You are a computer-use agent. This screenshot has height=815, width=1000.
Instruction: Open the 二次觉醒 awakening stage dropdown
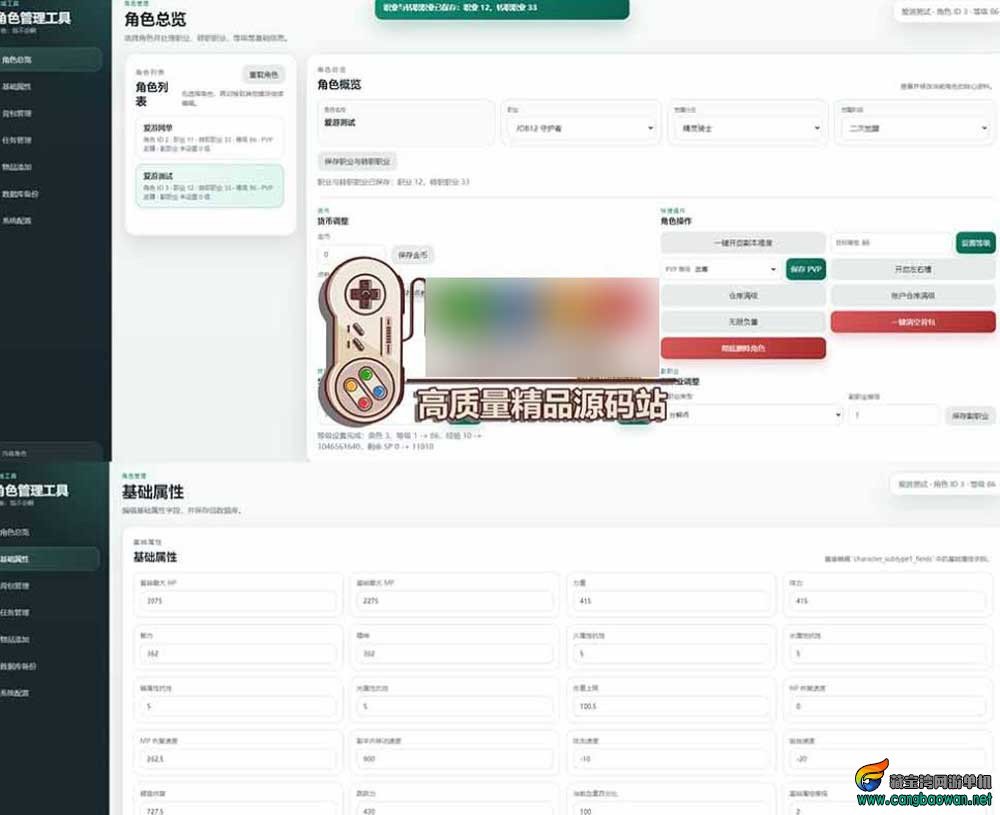[915, 128]
